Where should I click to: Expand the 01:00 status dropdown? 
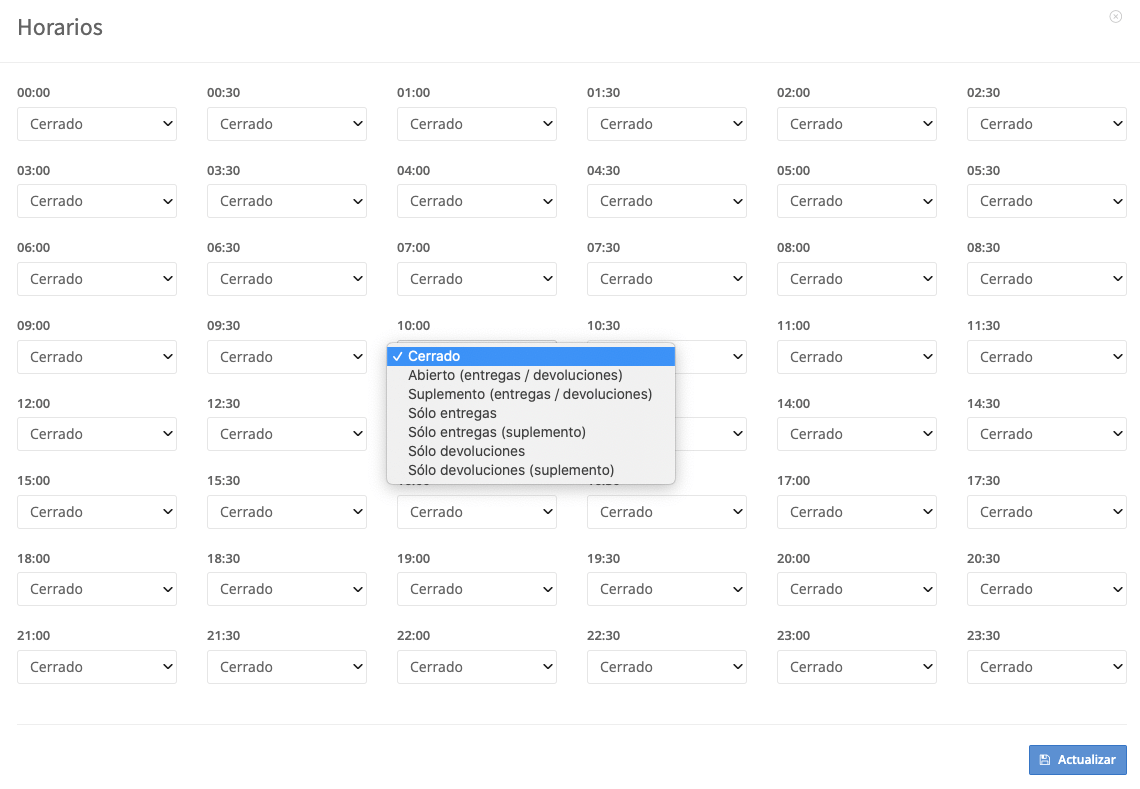[x=477, y=124]
